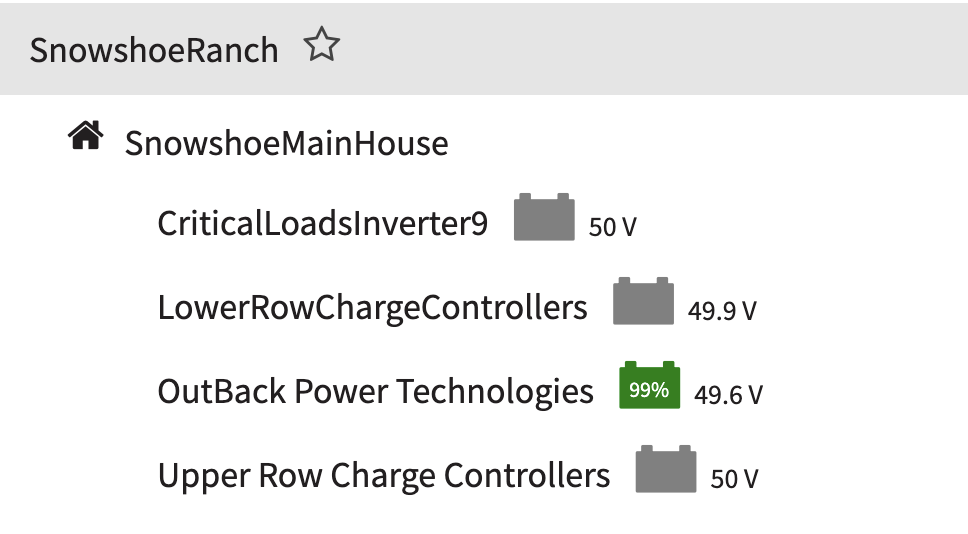Open the SnowshoeRanch site title
968x534 pixels.
pyautogui.click(x=154, y=49)
